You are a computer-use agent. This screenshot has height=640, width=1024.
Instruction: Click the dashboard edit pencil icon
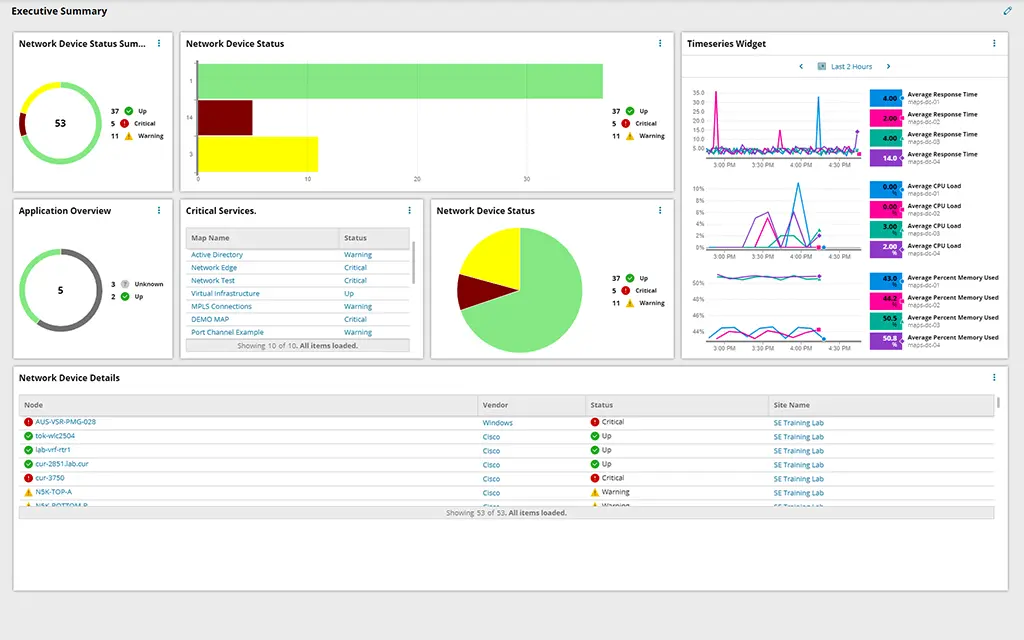[x=1007, y=11]
